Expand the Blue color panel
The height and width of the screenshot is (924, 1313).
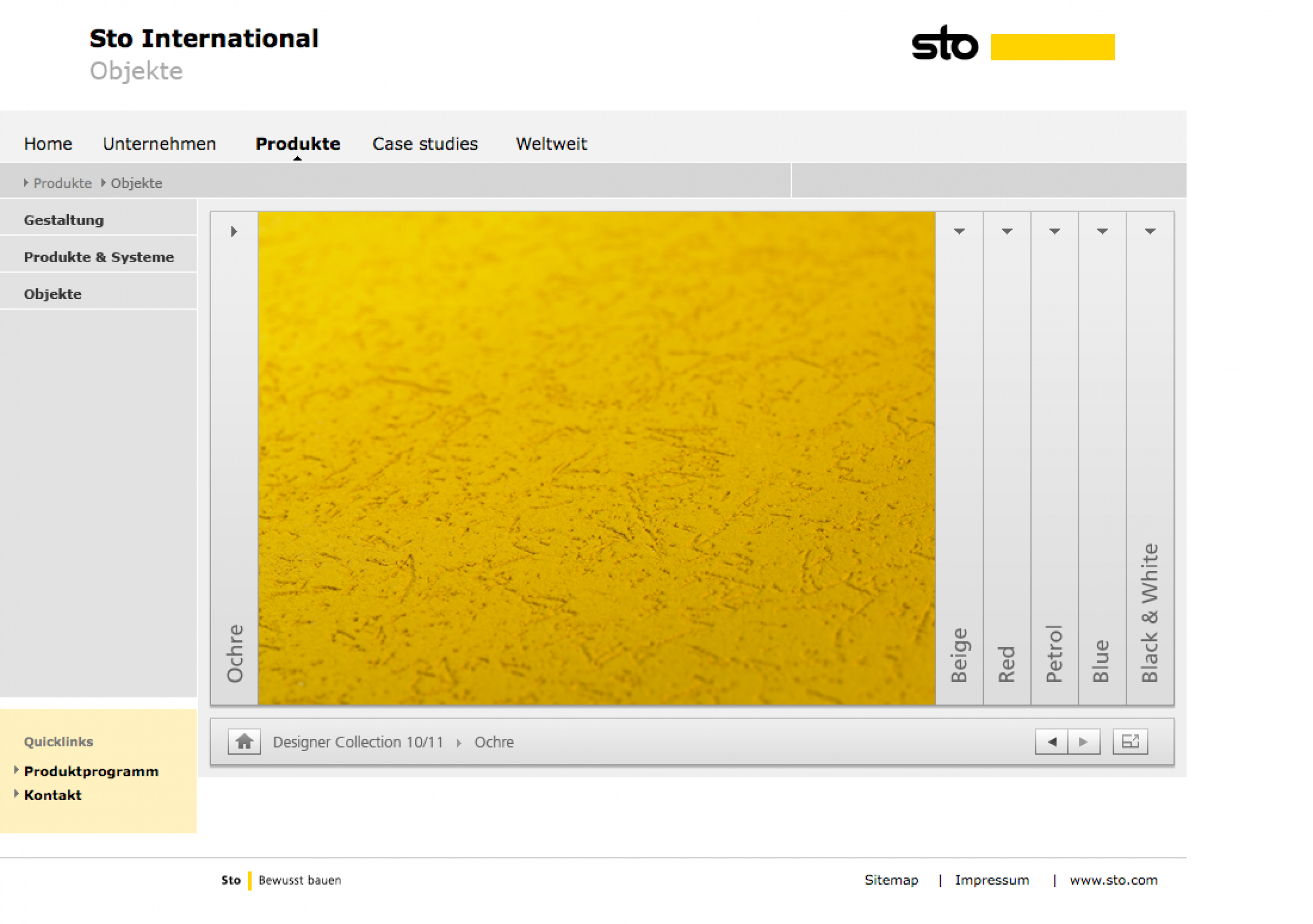(1102, 232)
